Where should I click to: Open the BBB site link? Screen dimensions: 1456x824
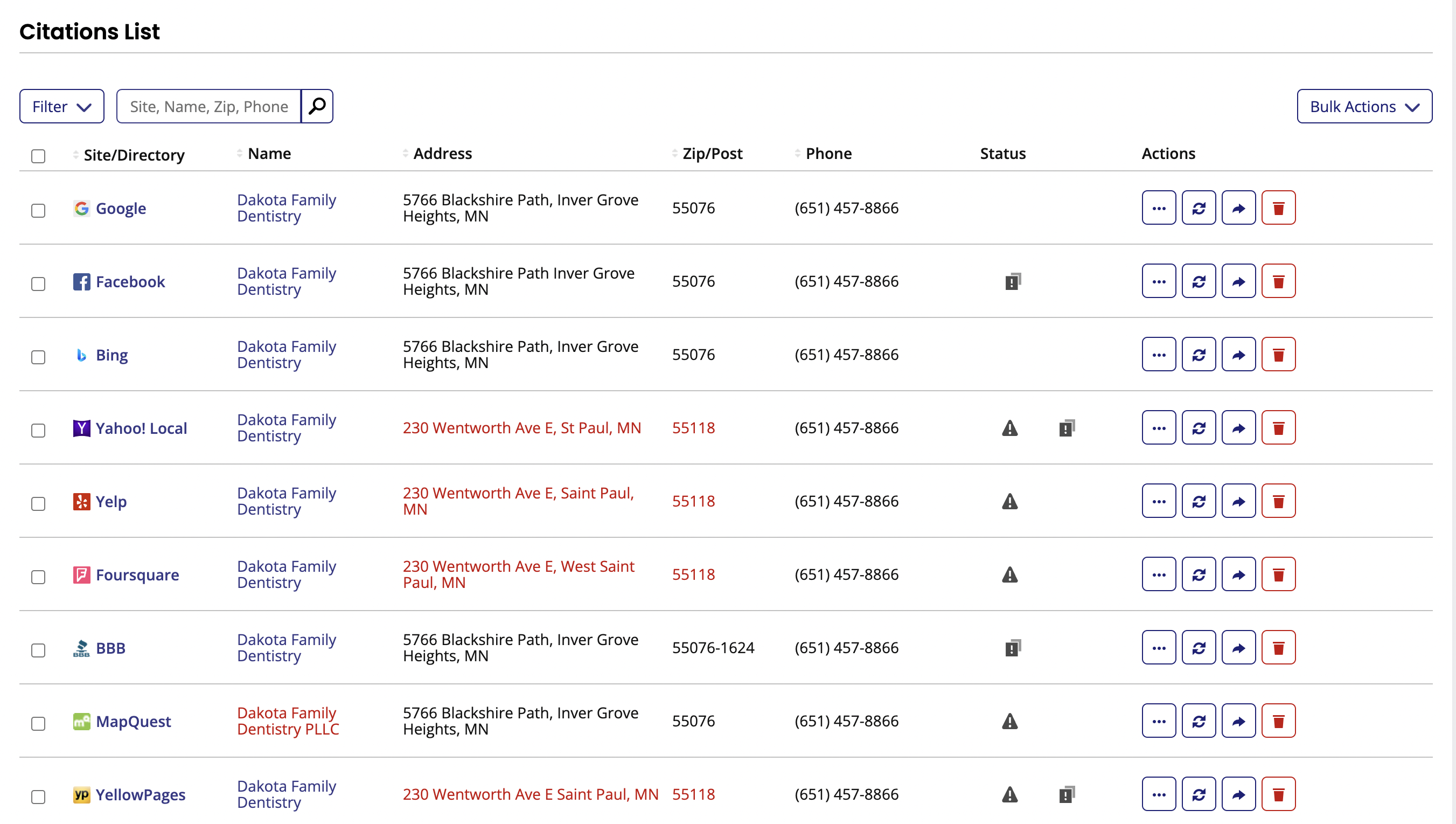[110, 648]
